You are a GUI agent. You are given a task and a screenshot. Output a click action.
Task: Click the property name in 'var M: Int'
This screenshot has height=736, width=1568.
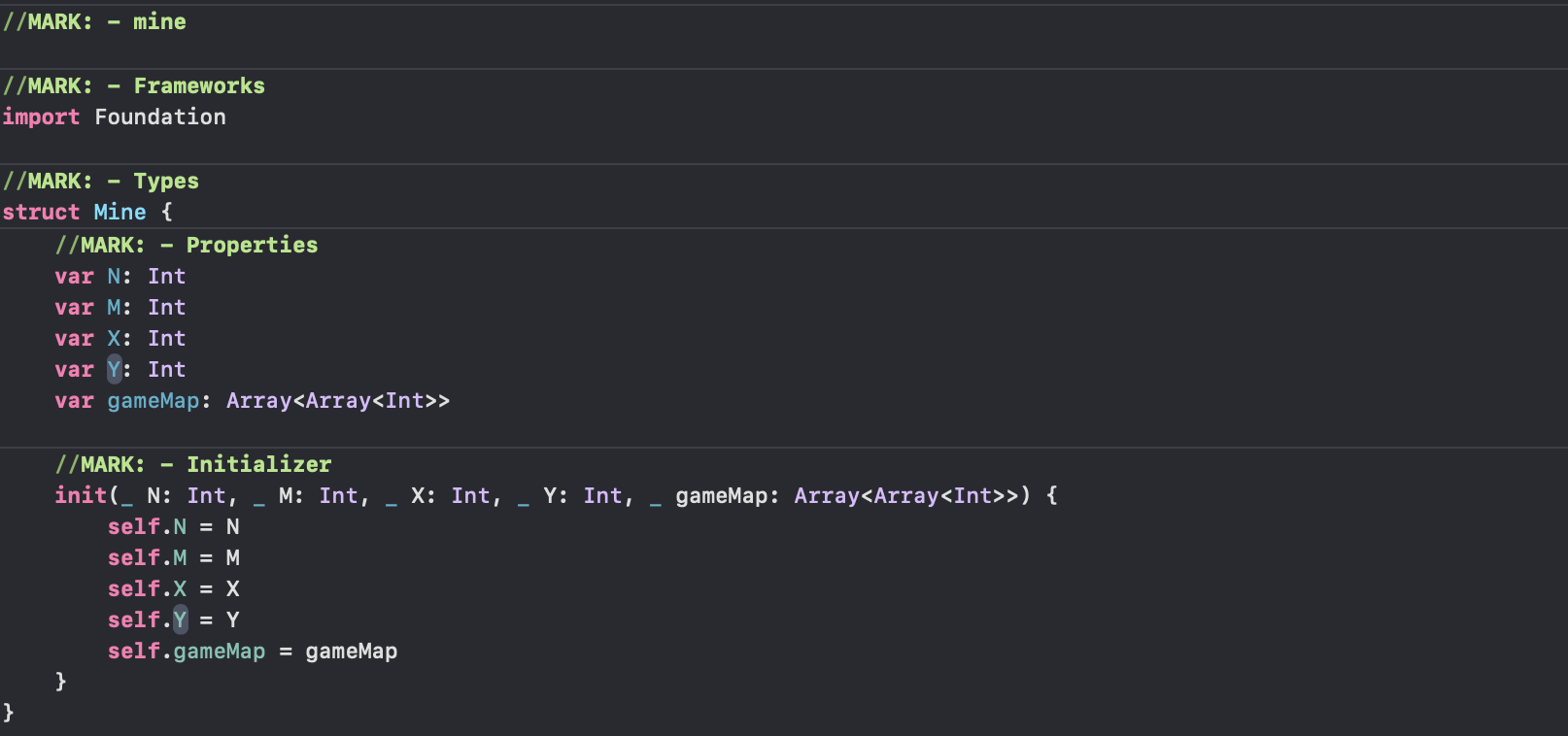pos(114,307)
